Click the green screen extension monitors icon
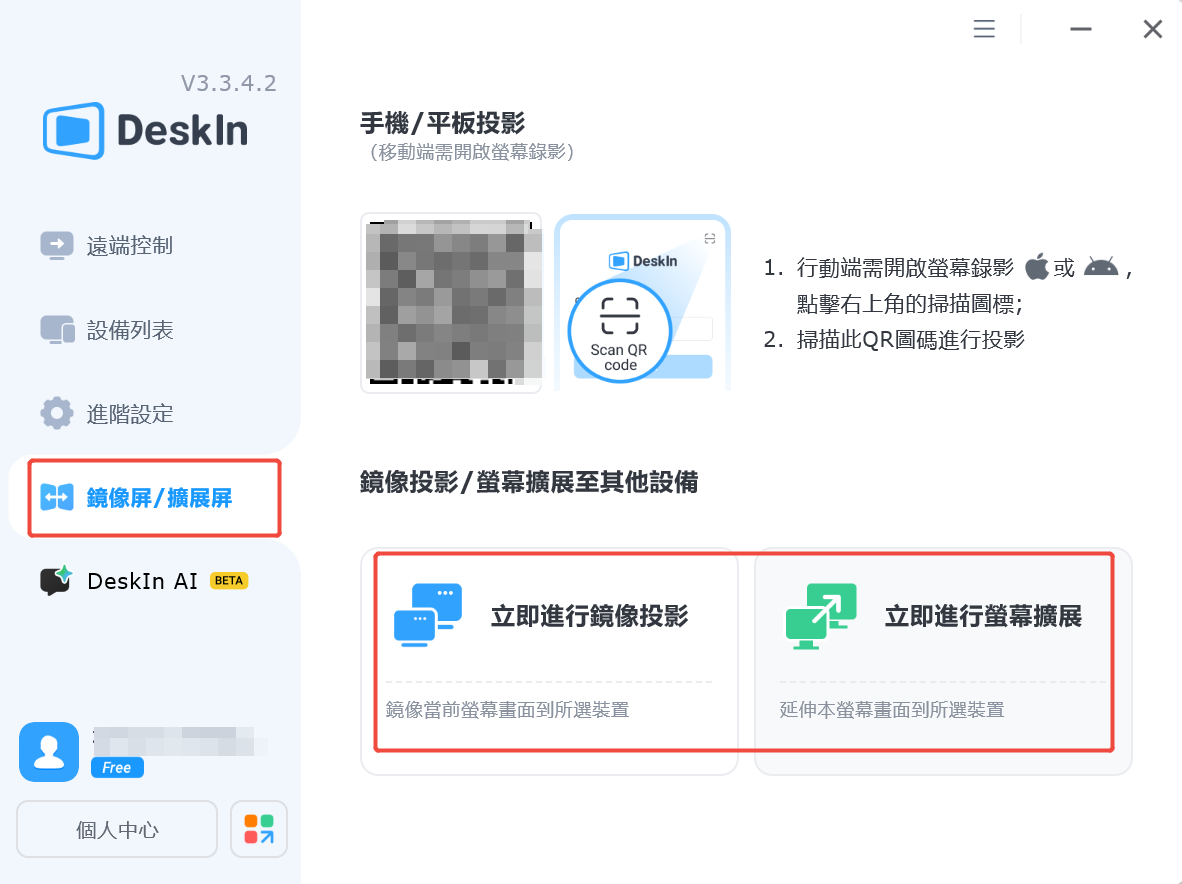 pyautogui.click(x=821, y=615)
